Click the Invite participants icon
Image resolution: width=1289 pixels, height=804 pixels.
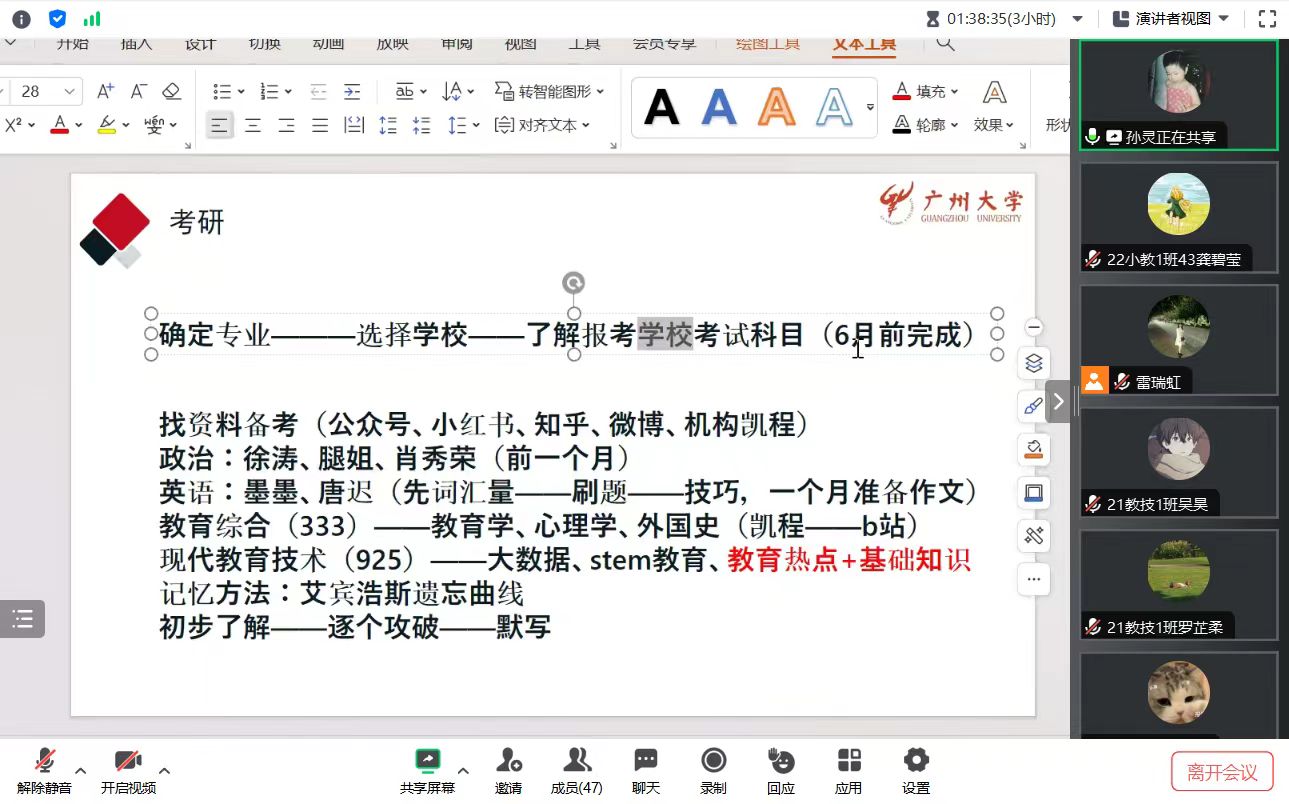pyautogui.click(x=508, y=770)
